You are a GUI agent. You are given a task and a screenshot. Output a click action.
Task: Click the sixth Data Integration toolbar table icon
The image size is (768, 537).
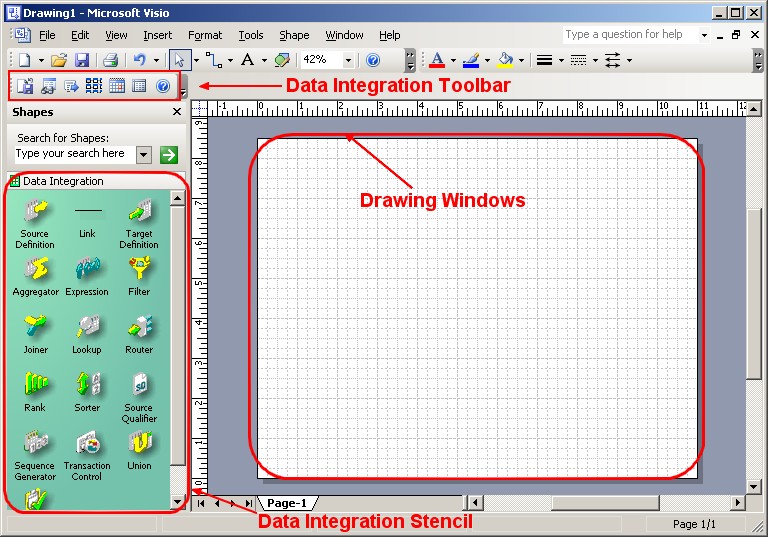139,86
